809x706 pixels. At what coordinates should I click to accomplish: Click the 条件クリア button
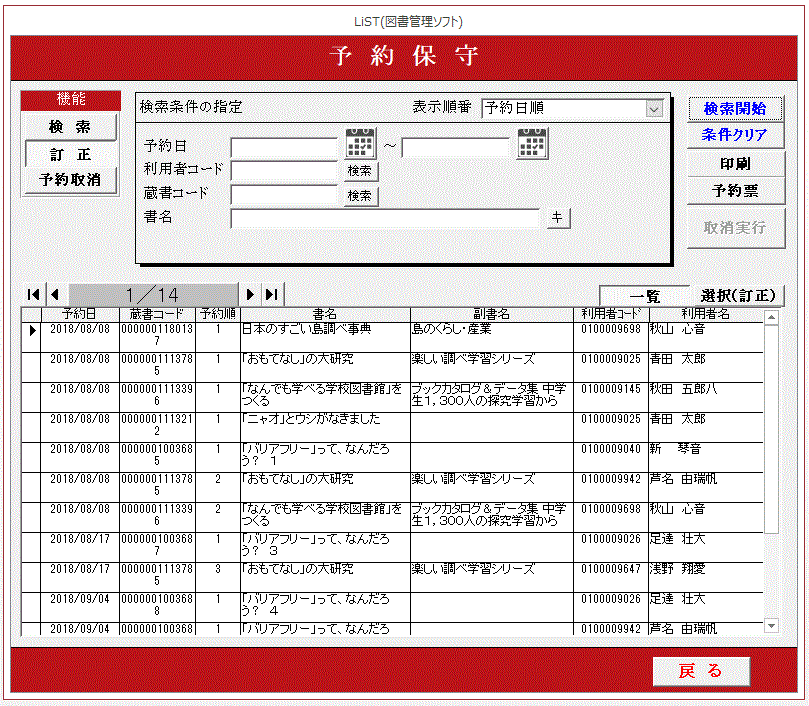point(735,135)
